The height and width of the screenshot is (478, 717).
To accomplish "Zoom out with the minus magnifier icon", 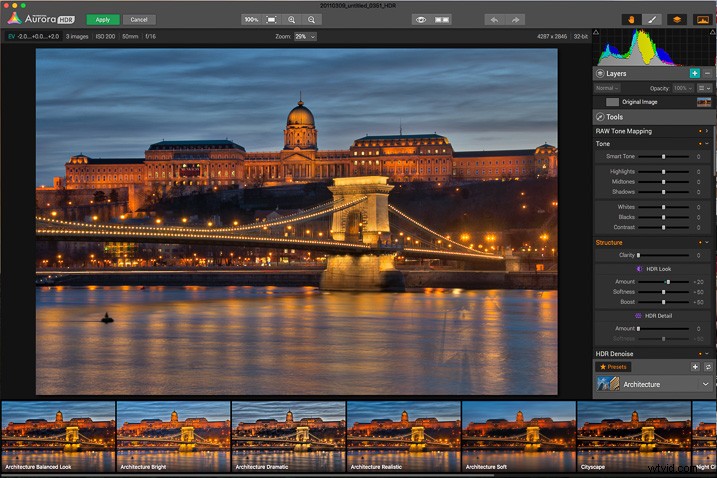I will (311, 20).
